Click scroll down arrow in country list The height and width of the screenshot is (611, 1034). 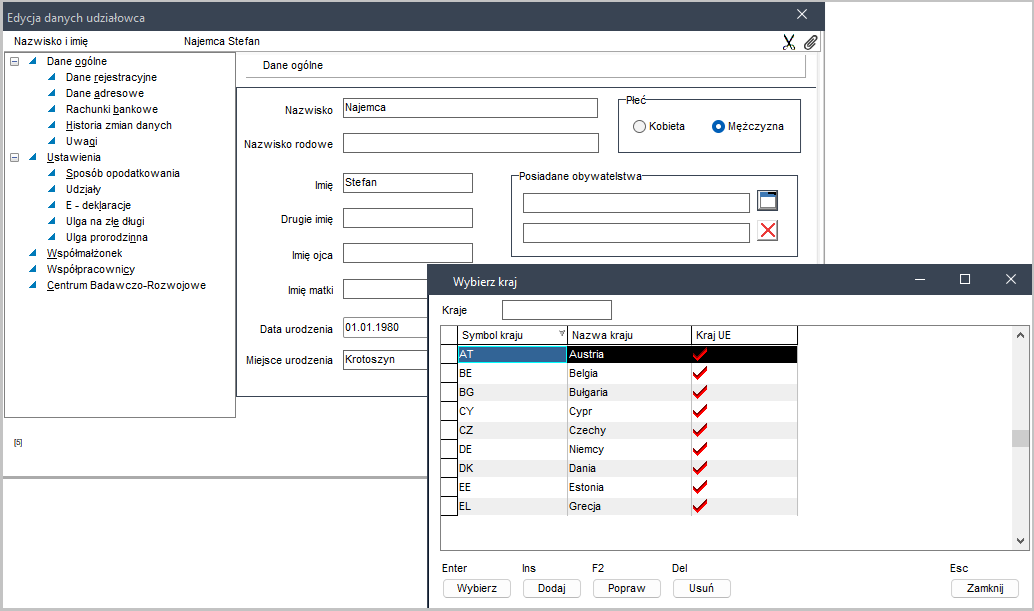tap(1020, 541)
